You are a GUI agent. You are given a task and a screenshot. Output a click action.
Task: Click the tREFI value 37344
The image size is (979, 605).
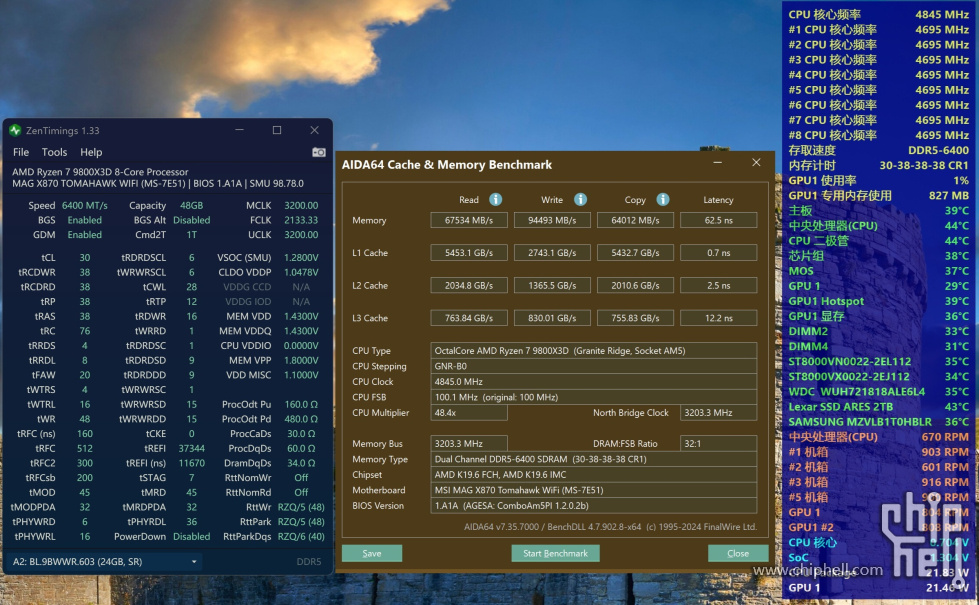(192, 448)
